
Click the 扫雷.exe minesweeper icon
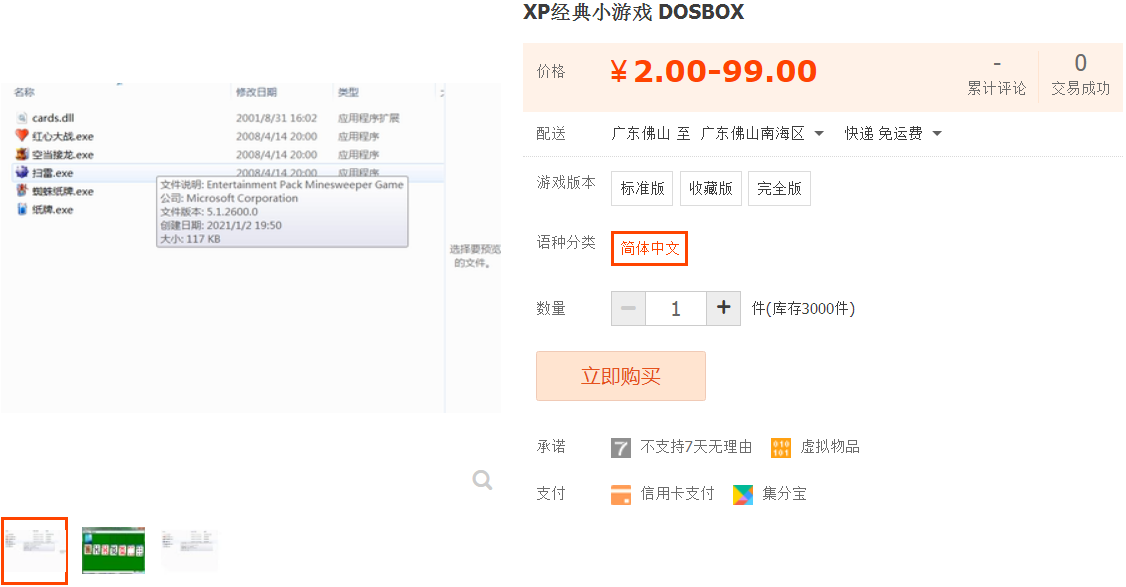[x=22, y=172]
